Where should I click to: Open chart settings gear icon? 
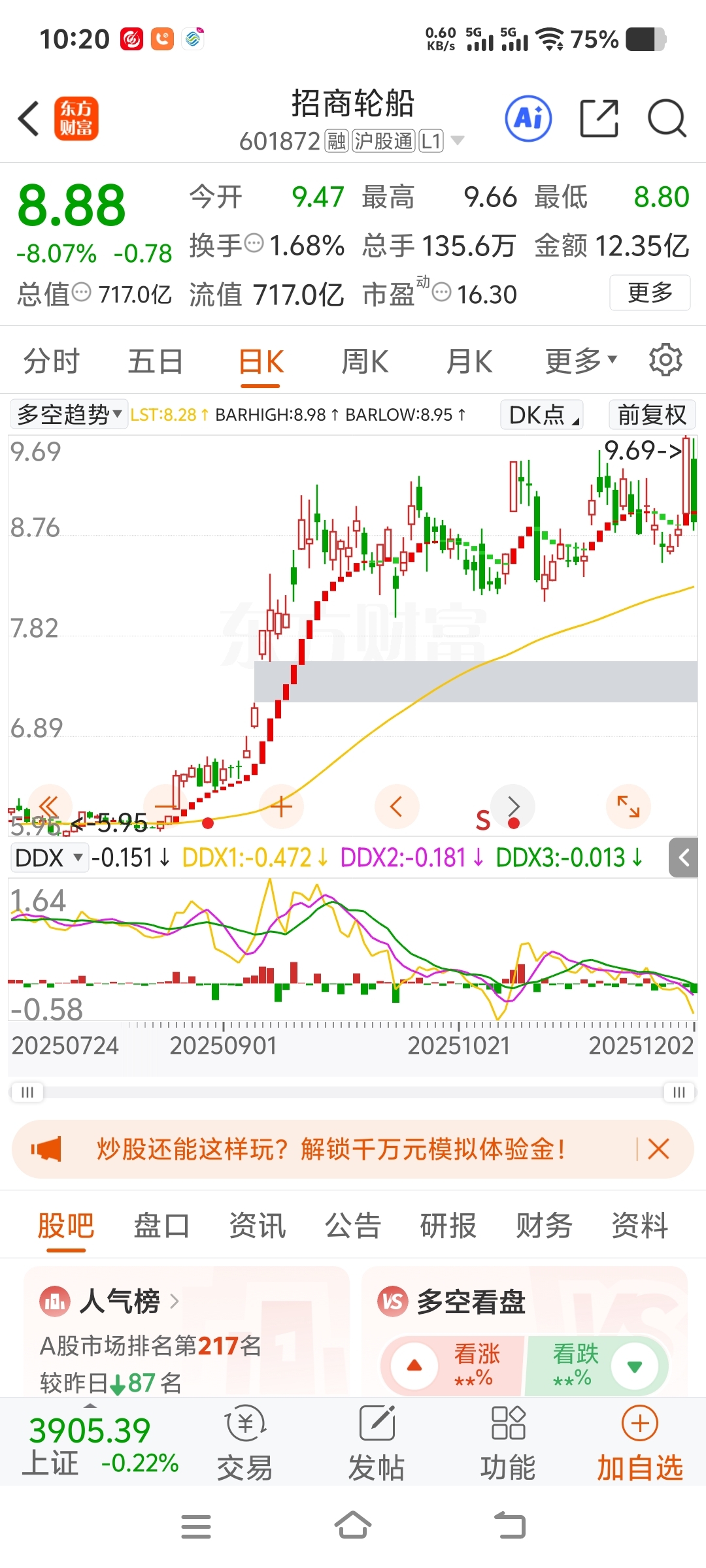pos(665,360)
